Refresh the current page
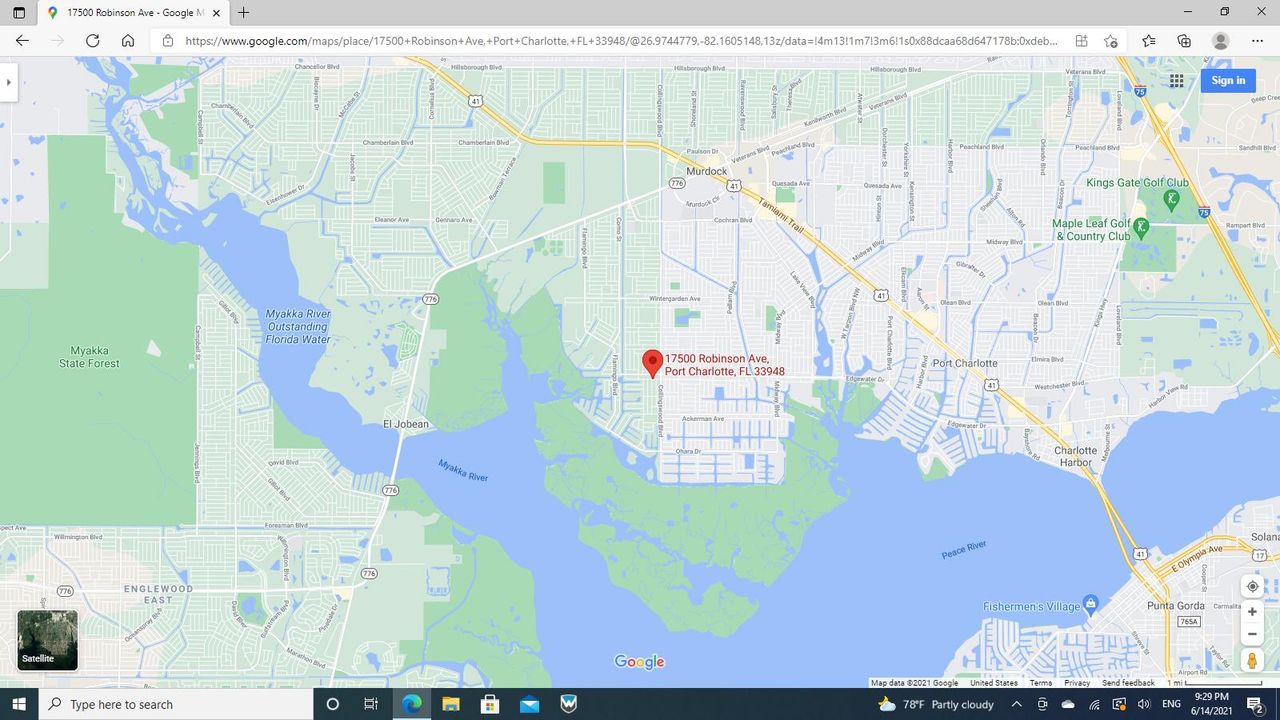Screen dimensions: 1280x720 (x=92, y=41)
